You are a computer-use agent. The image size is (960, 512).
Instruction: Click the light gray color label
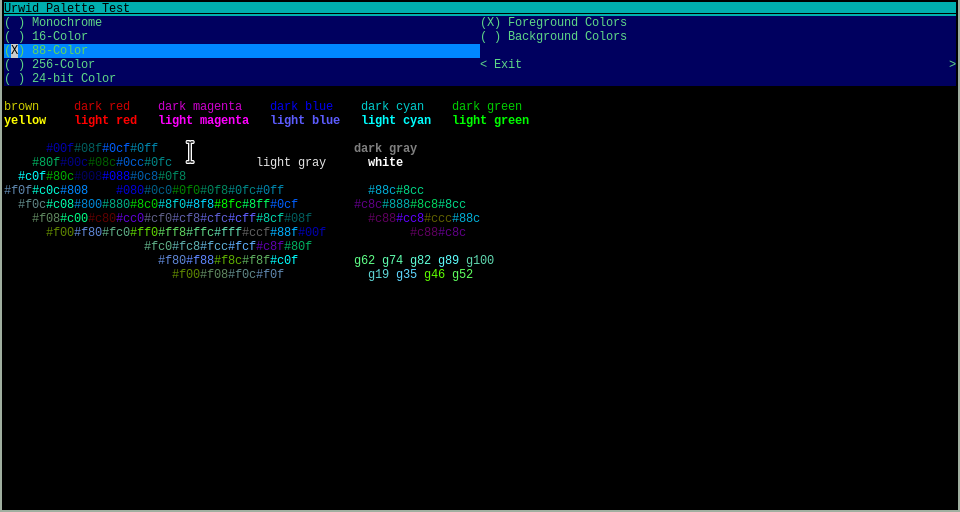click(x=291, y=163)
